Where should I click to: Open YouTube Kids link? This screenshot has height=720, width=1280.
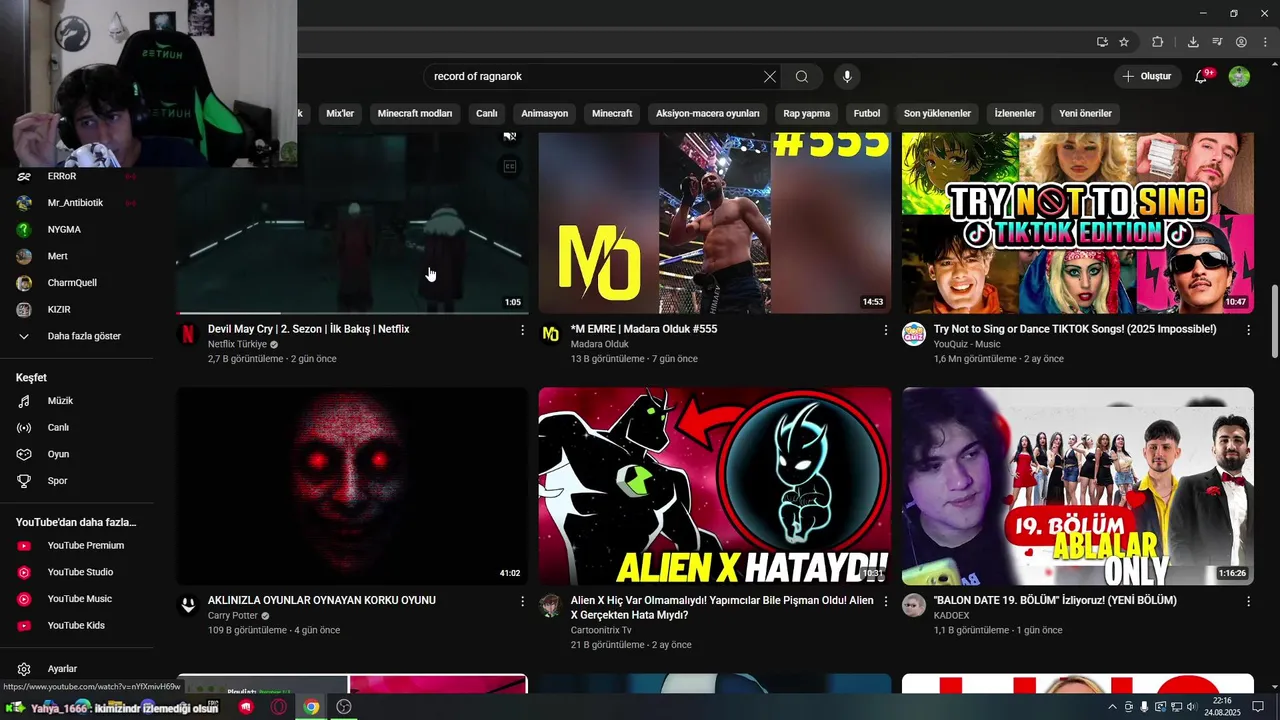pos(77,626)
